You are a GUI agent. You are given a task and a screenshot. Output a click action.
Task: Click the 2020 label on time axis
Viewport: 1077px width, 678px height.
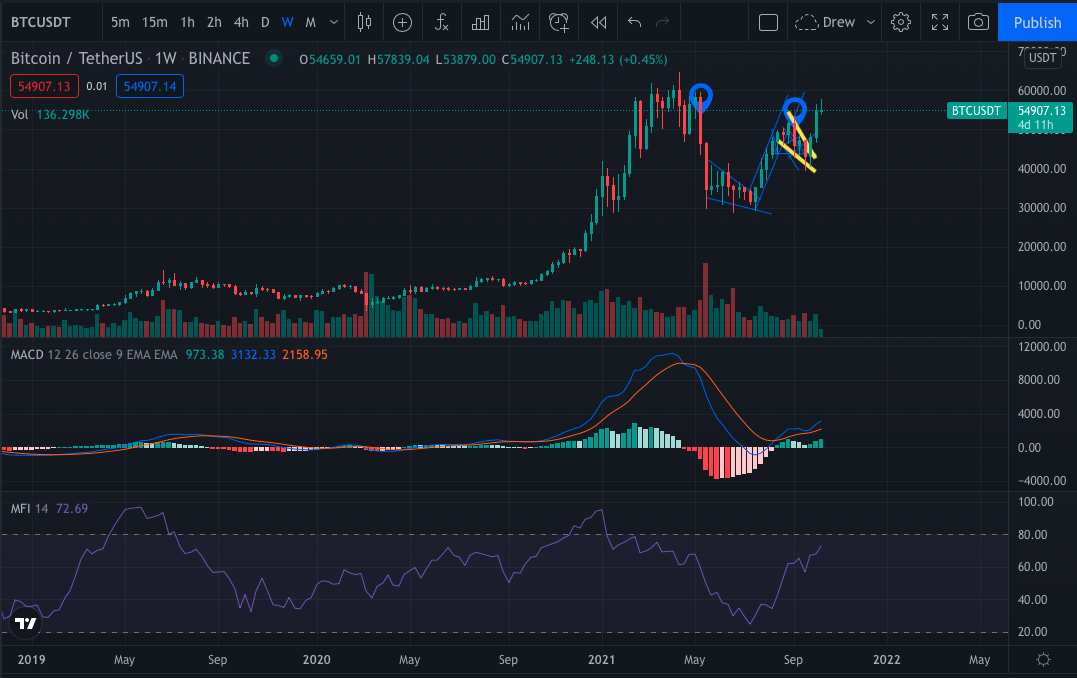click(x=317, y=659)
